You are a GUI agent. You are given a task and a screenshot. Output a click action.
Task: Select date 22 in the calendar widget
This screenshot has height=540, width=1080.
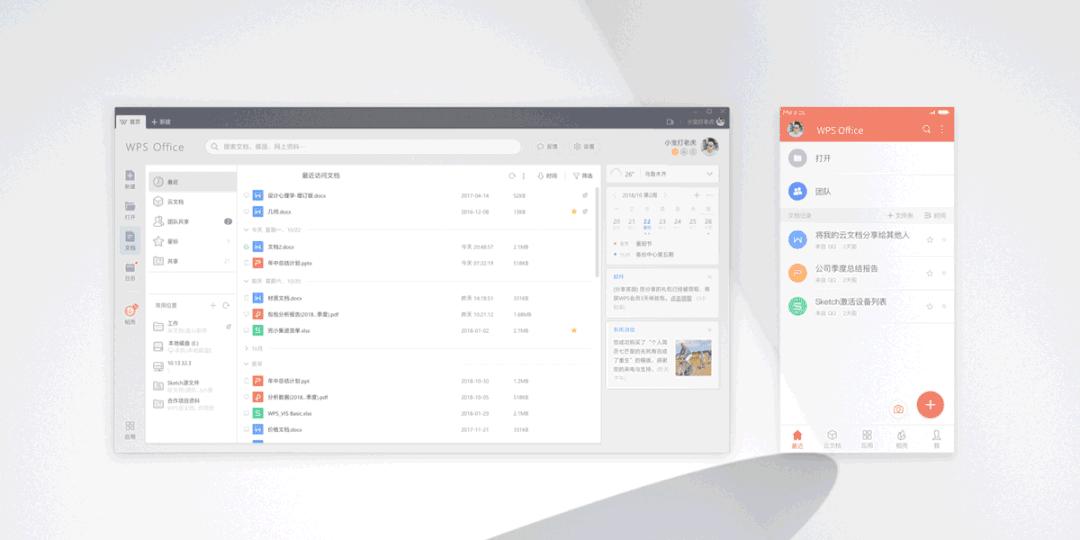[x=647, y=222]
